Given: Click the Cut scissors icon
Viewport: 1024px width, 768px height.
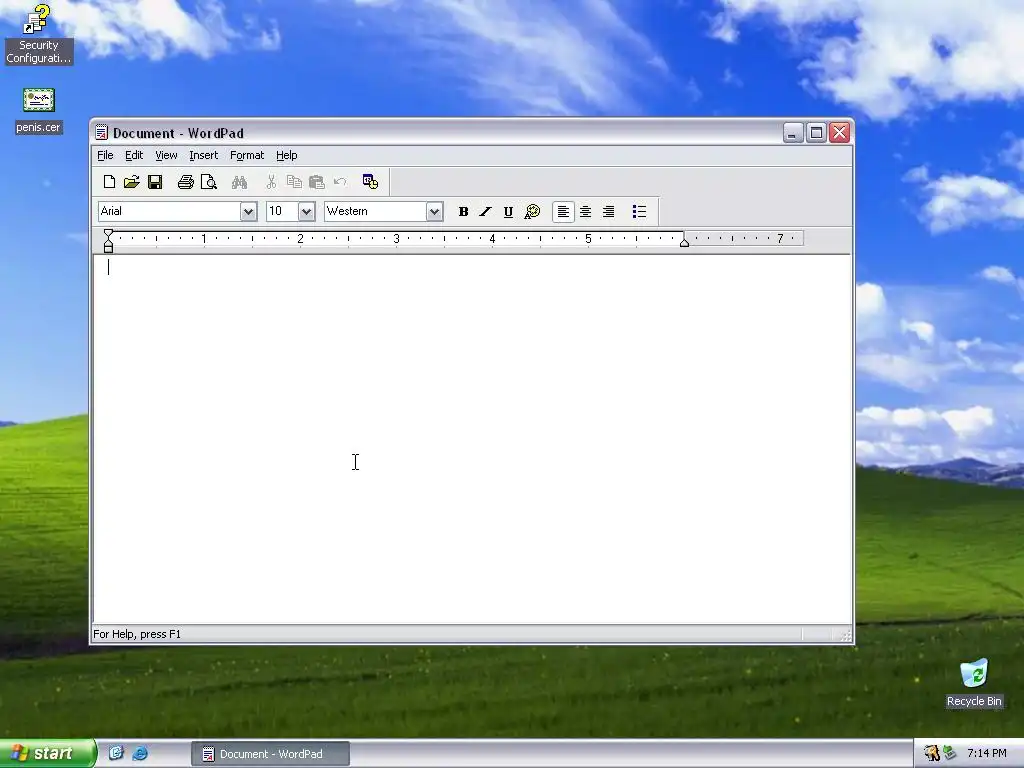Looking at the screenshot, I should coord(271,182).
